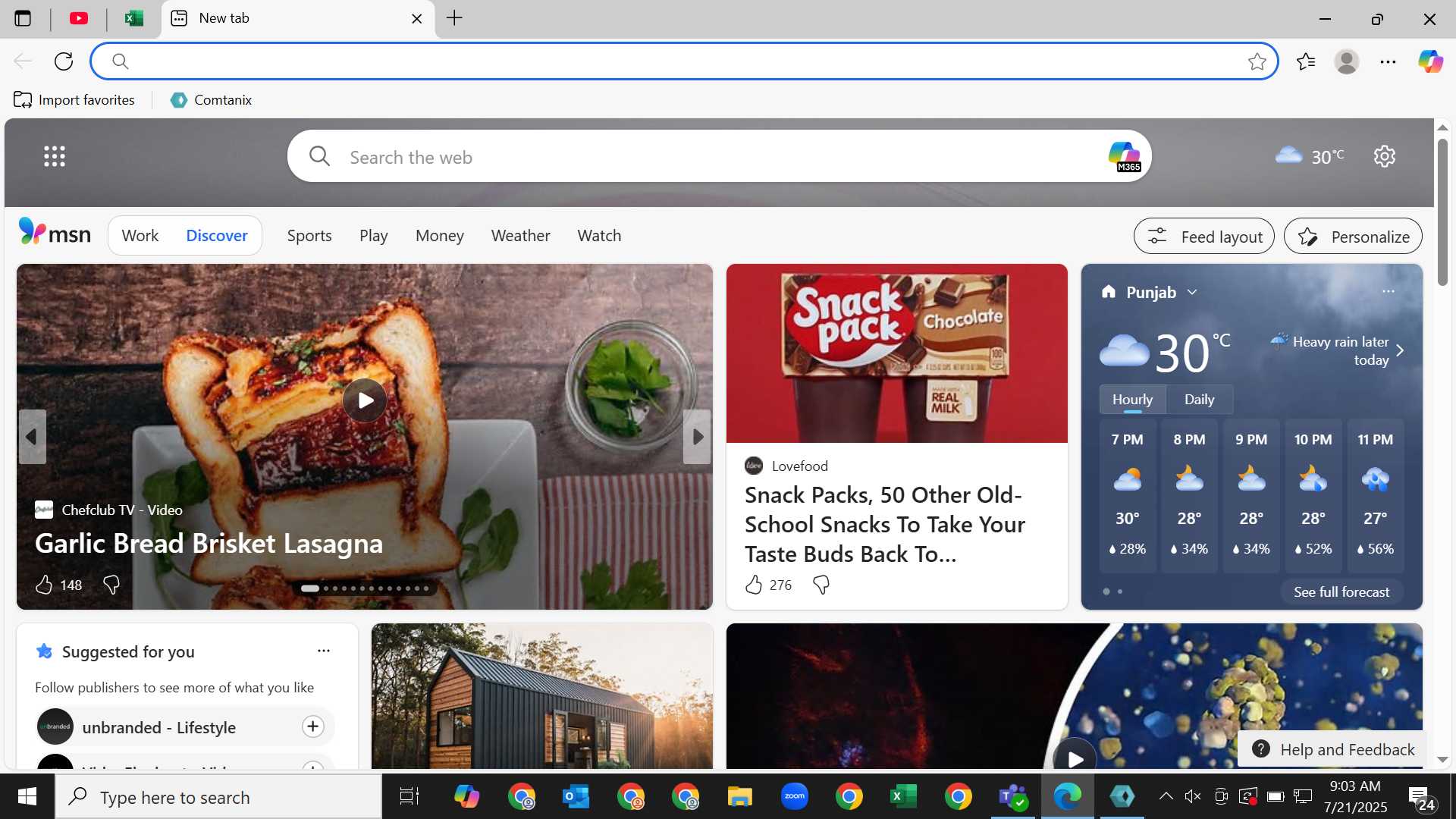Open the Windows Start menu
The height and width of the screenshot is (819, 1456).
27,796
